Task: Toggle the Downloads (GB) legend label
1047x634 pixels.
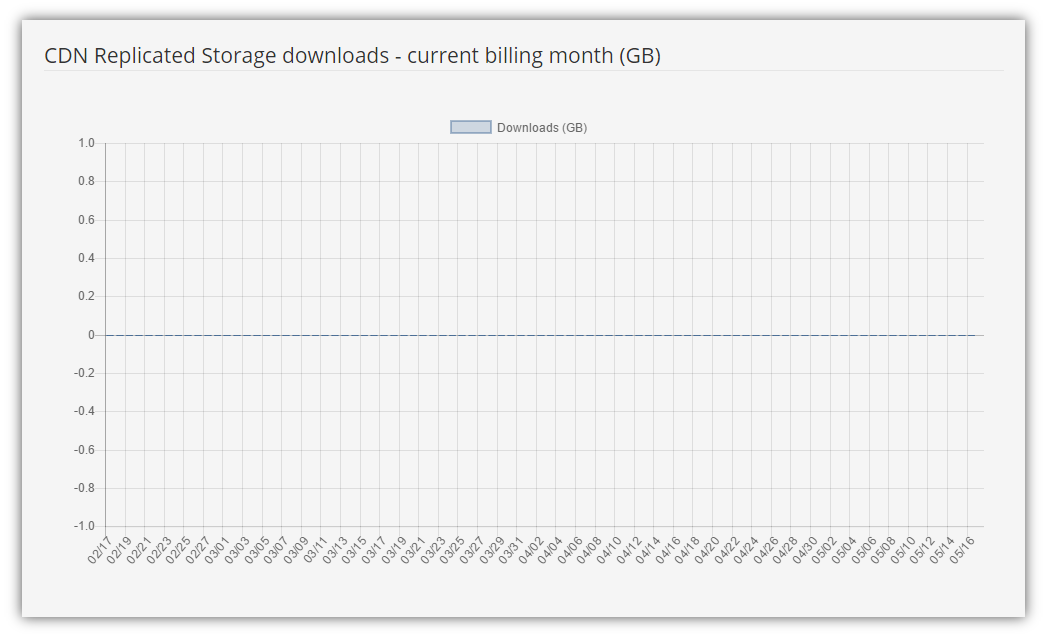Action: pos(541,127)
